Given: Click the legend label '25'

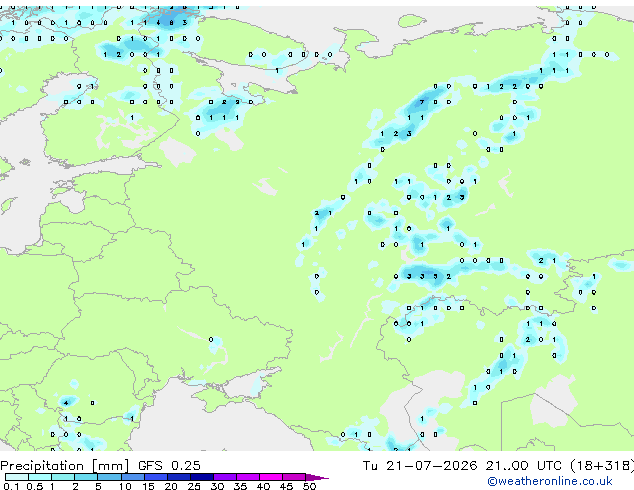Looking at the screenshot, I should point(194,486).
